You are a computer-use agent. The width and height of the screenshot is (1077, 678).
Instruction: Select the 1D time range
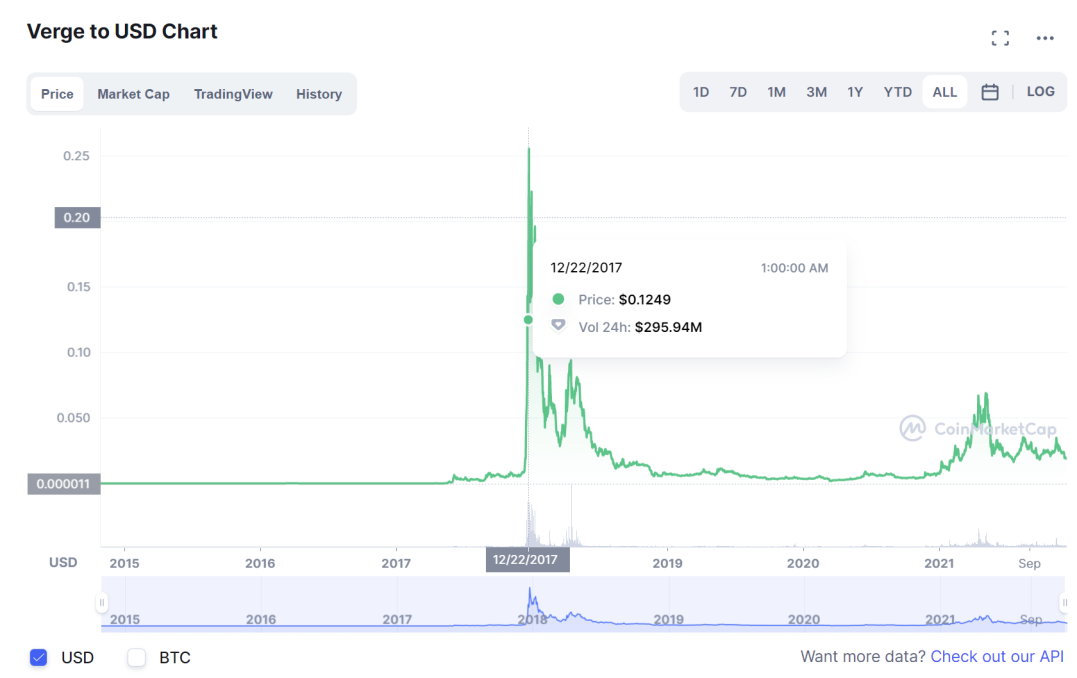[701, 92]
